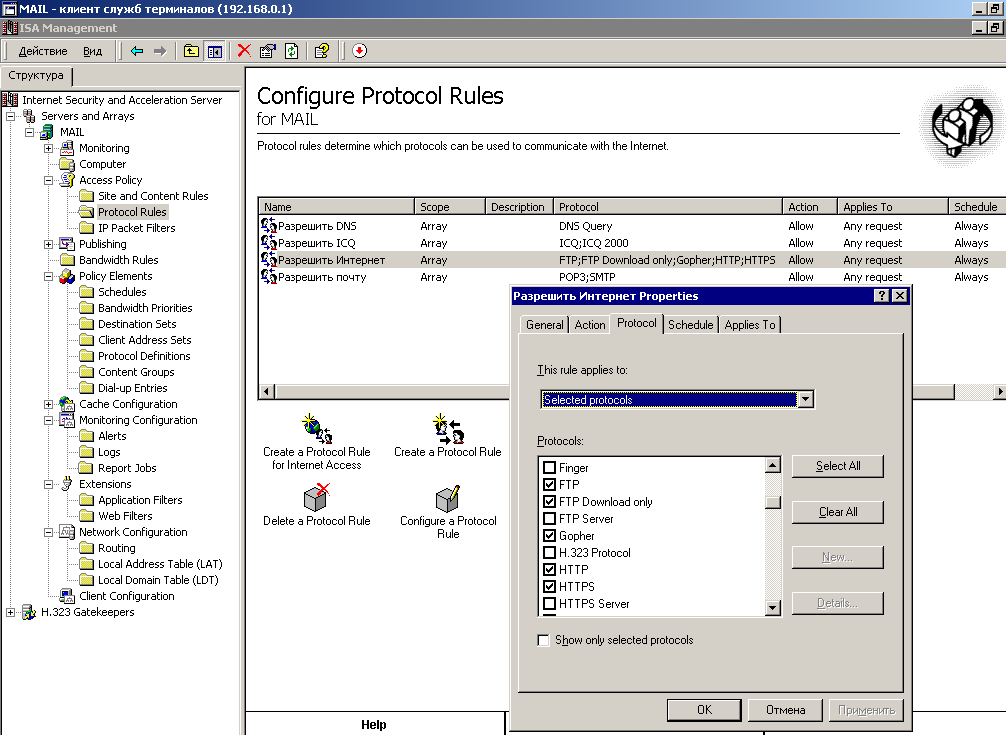
Task: Open the Properties toolbar icon
Action: click(x=268, y=51)
